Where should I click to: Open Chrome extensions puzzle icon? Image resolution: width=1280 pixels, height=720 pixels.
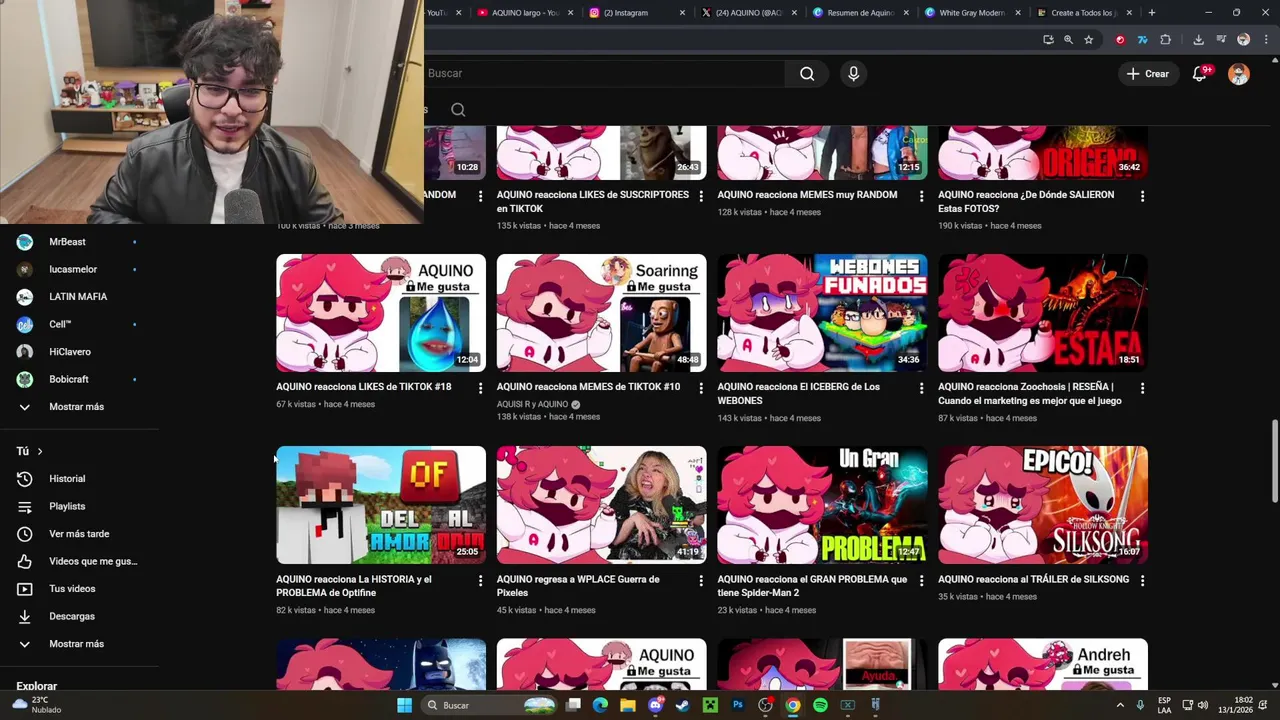1166,40
